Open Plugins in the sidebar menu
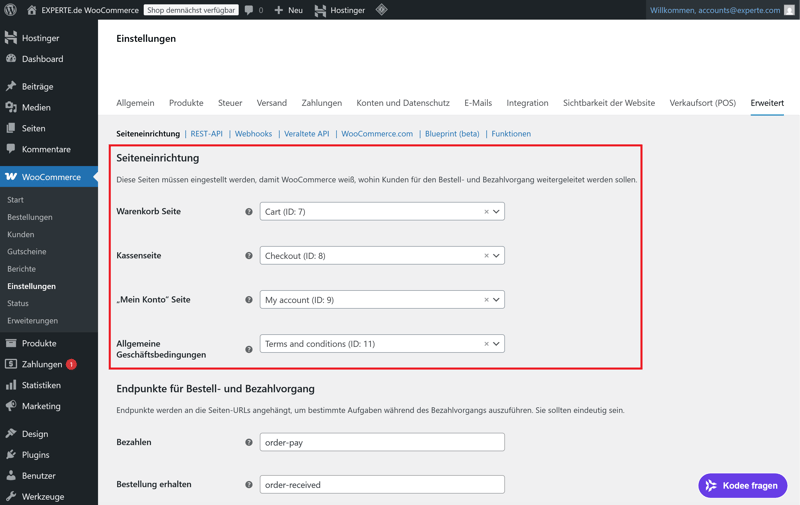The width and height of the screenshot is (800, 505). 35,455
